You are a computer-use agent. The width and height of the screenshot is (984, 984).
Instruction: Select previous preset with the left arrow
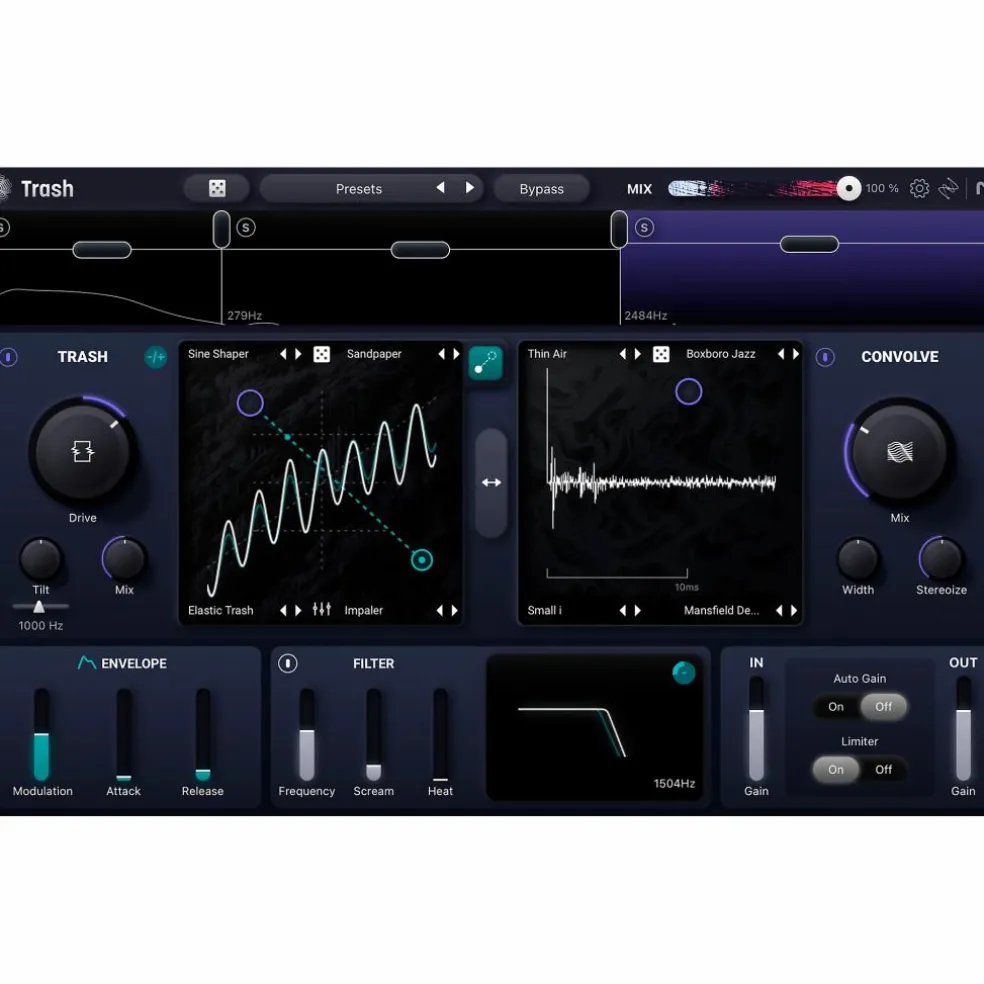[441, 188]
